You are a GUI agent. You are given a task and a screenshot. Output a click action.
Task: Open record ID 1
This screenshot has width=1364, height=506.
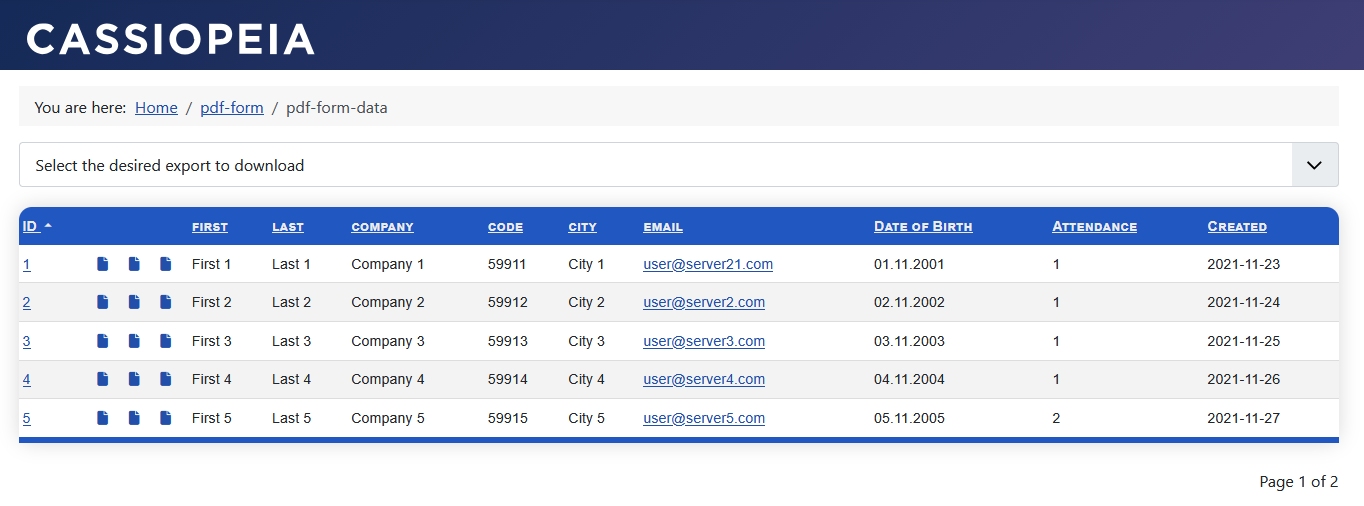click(26, 264)
